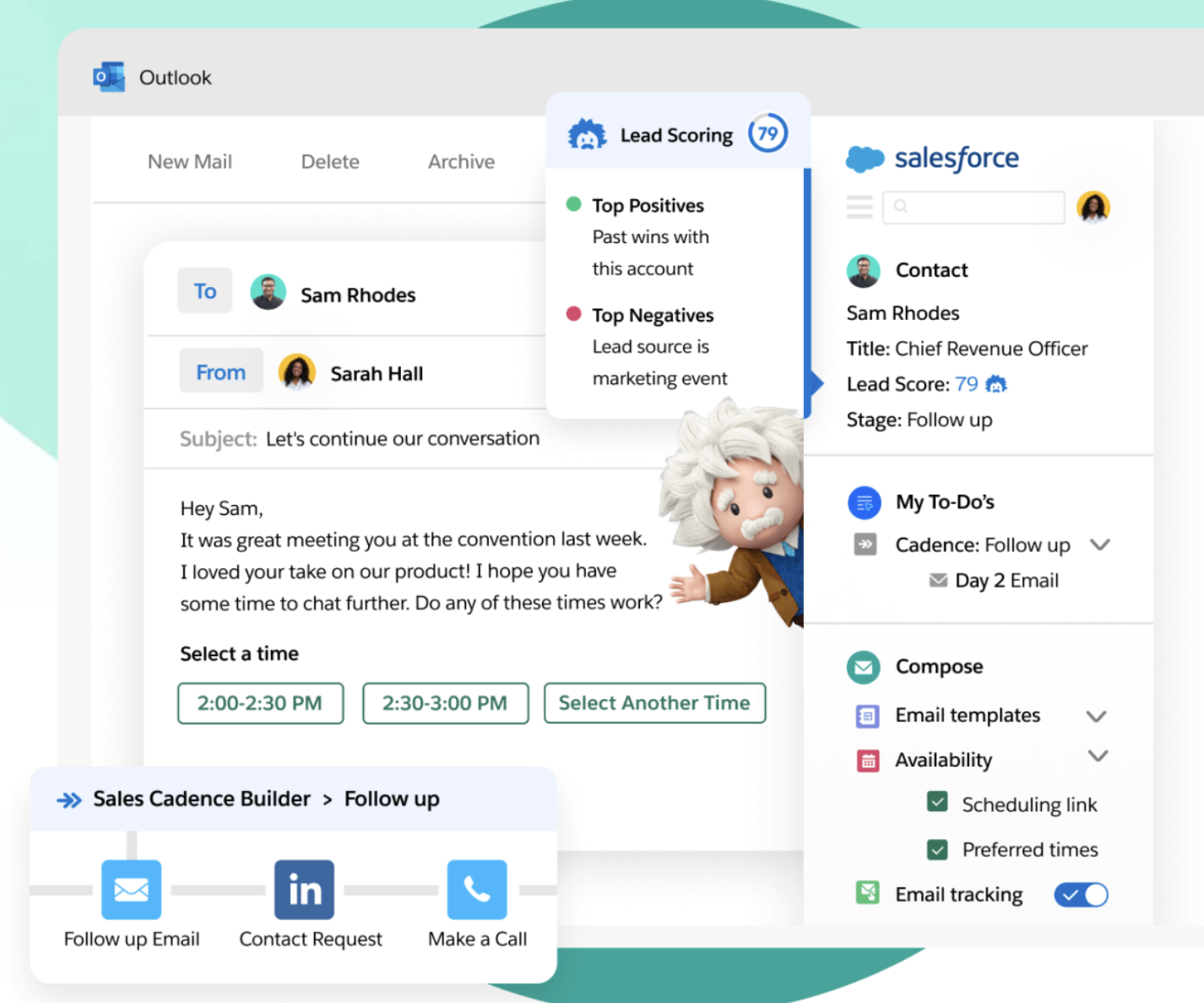Click Sarah Hall sender name
This screenshot has width=1204, height=1003.
tap(377, 373)
